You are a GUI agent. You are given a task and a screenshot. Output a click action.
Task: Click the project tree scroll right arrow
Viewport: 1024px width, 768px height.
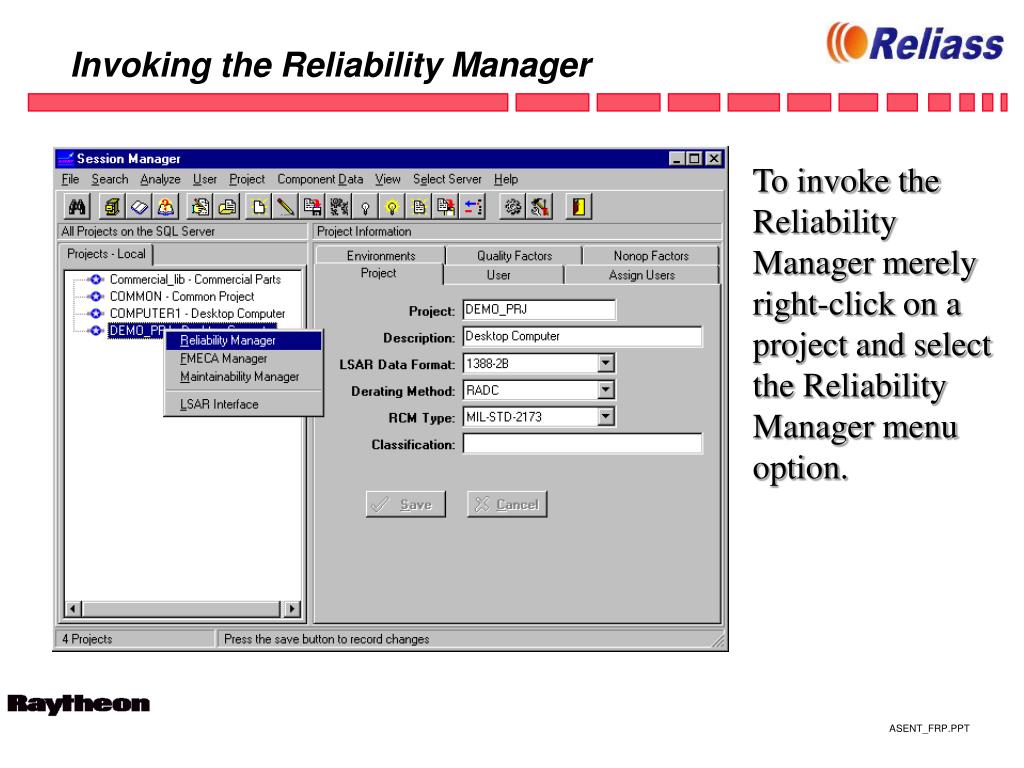292,609
